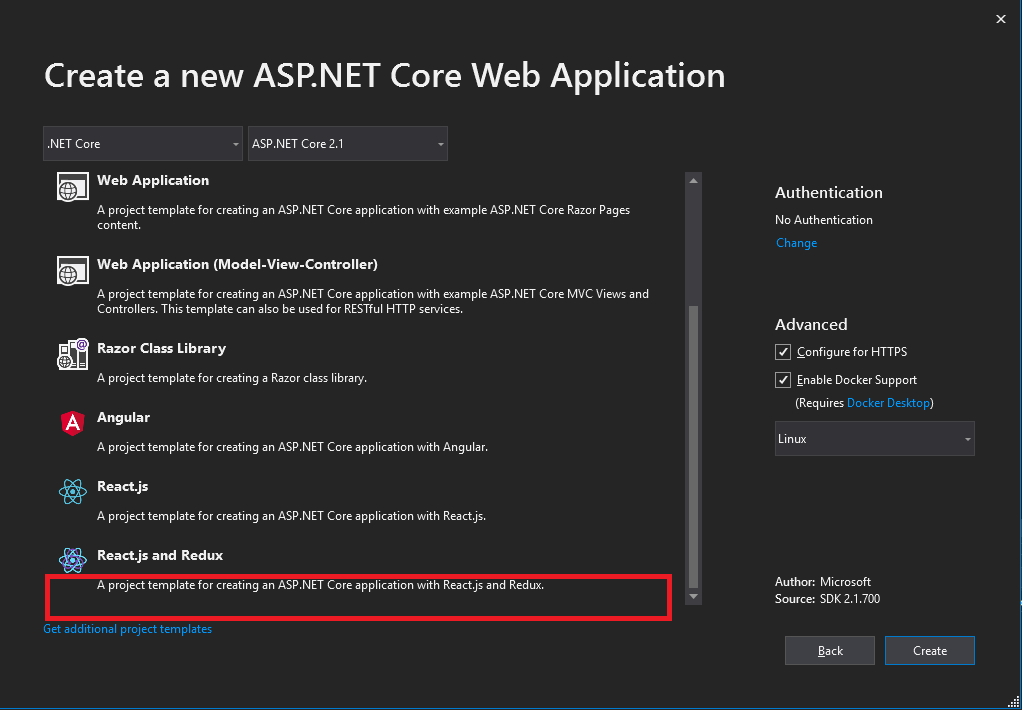
Task: Click the 'application with React.js.' description text
Action: point(291,516)
